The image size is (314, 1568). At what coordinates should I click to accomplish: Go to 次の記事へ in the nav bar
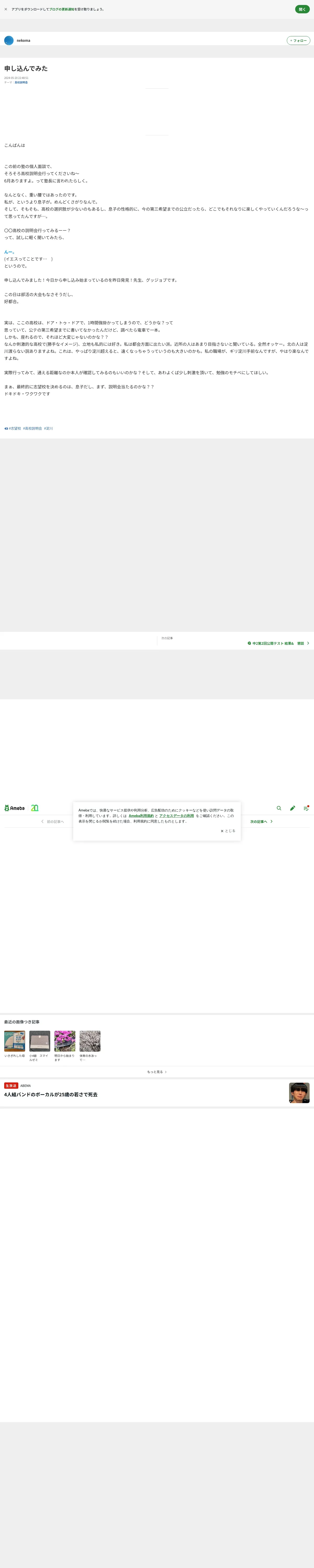pos(262,822)
